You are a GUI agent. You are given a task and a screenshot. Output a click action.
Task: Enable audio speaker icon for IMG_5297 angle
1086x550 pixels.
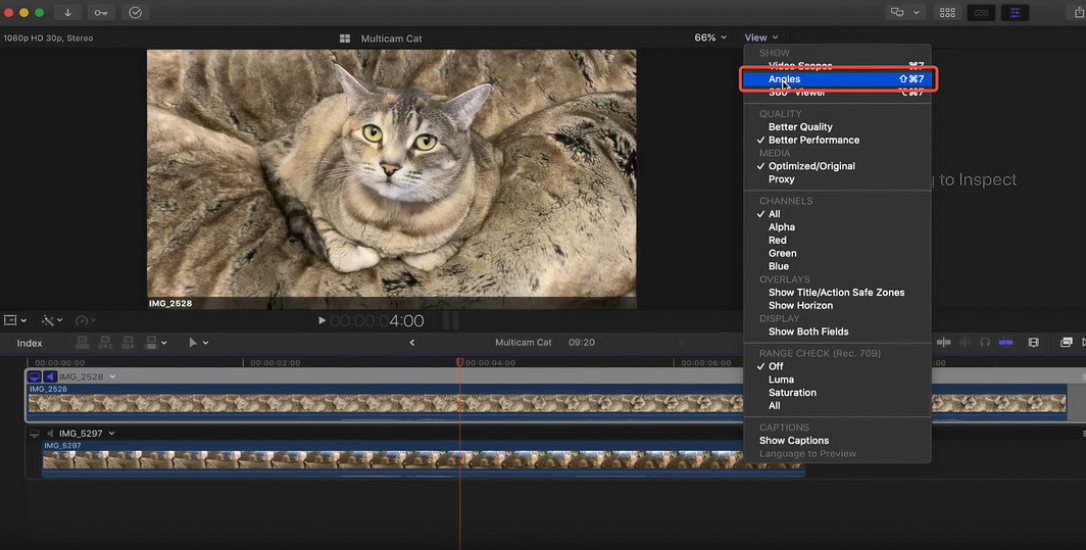click(x=50, y=433)
